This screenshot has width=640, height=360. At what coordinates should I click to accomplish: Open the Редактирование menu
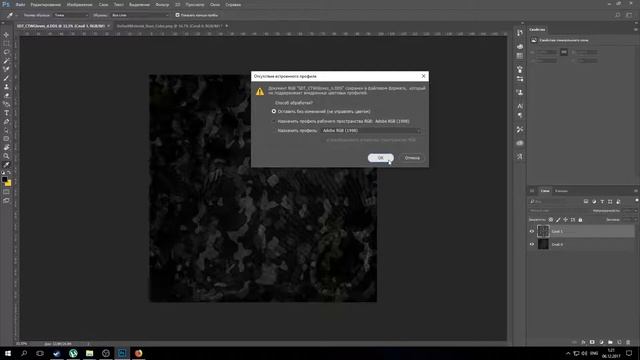(x=46, y=4)
